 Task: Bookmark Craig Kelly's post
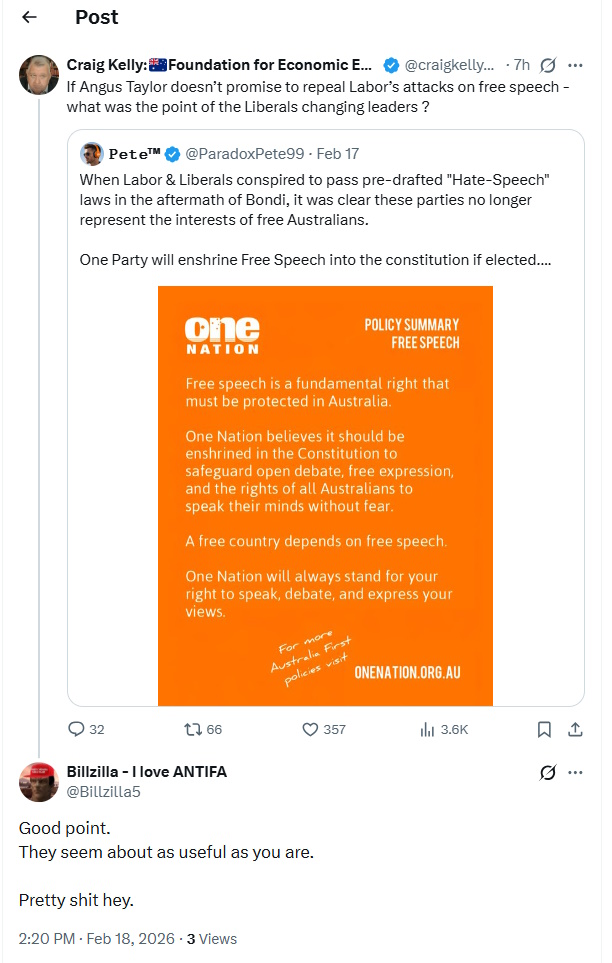(x=544, y=729)
